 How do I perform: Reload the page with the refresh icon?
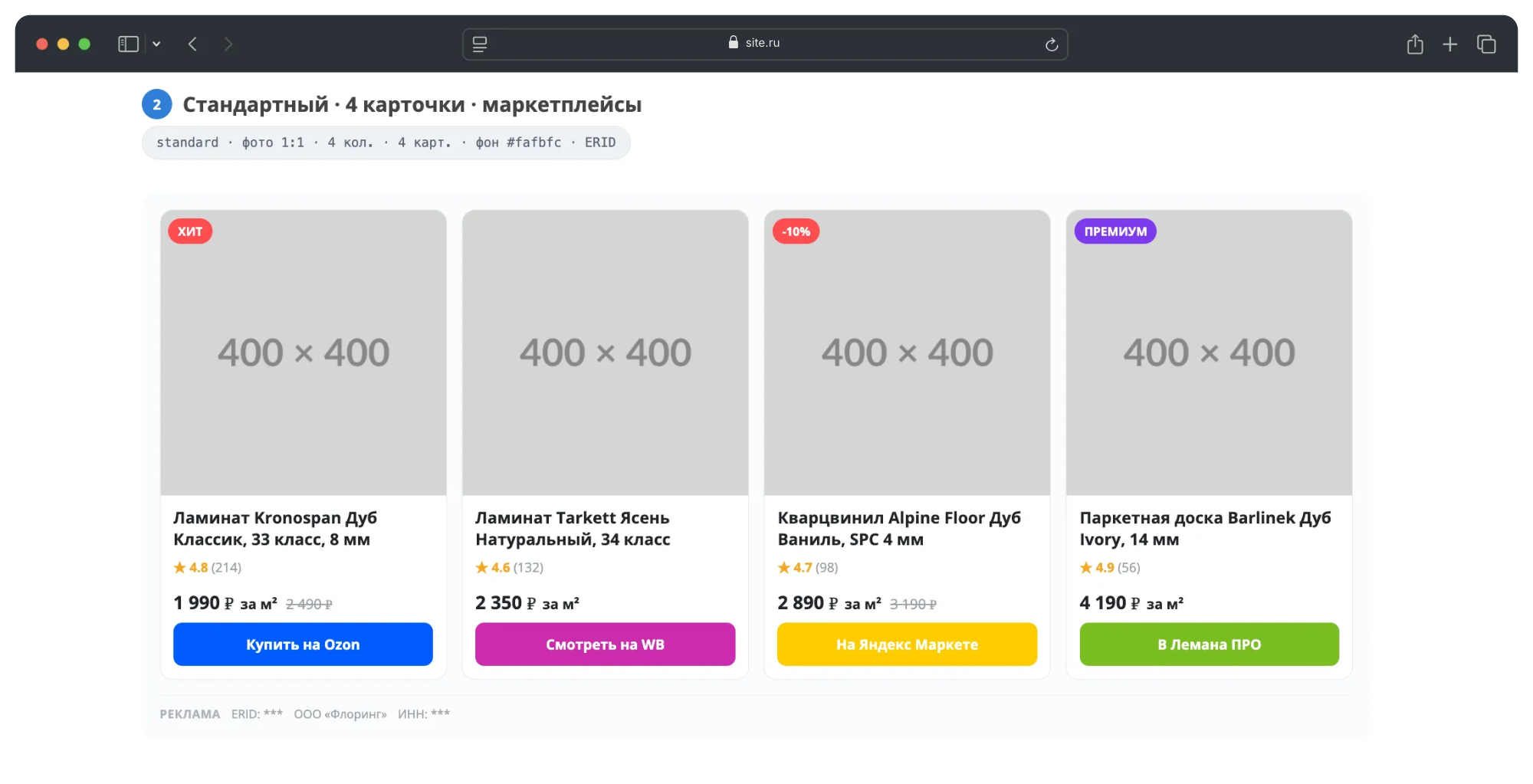click(x=1052, y=44)
